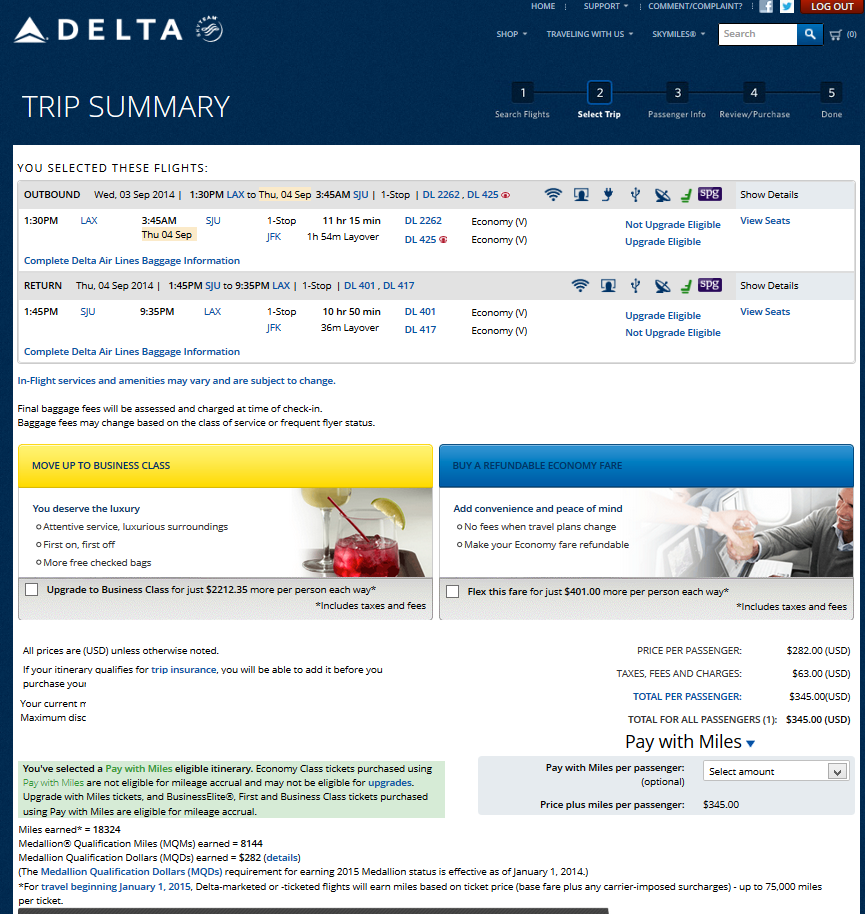865x914 pixels.
Task: Click the Log Out button
Action: coord(832,6)
